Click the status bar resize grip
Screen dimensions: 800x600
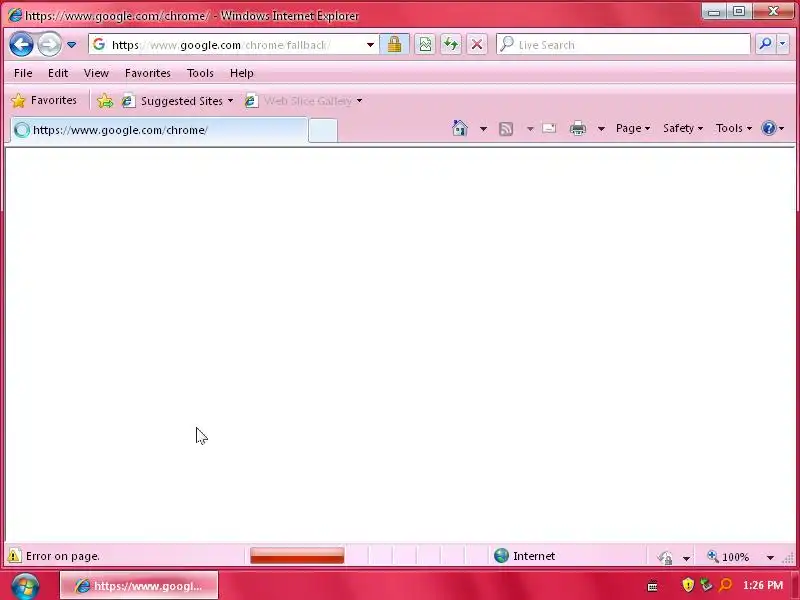[789, 558]
